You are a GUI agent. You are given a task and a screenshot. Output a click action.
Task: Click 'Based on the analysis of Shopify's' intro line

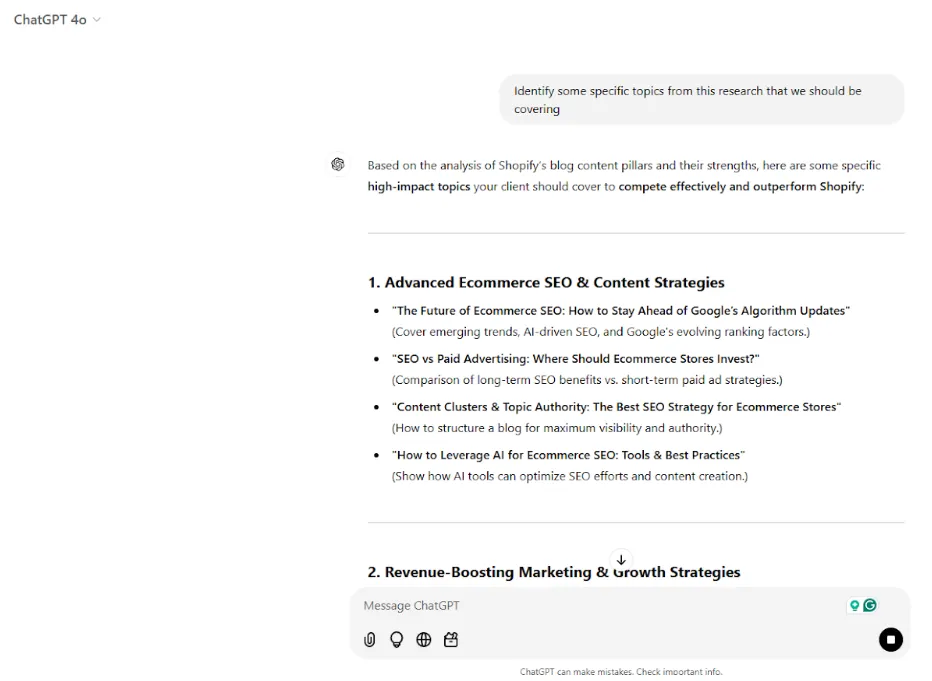[x=624, y=166]
